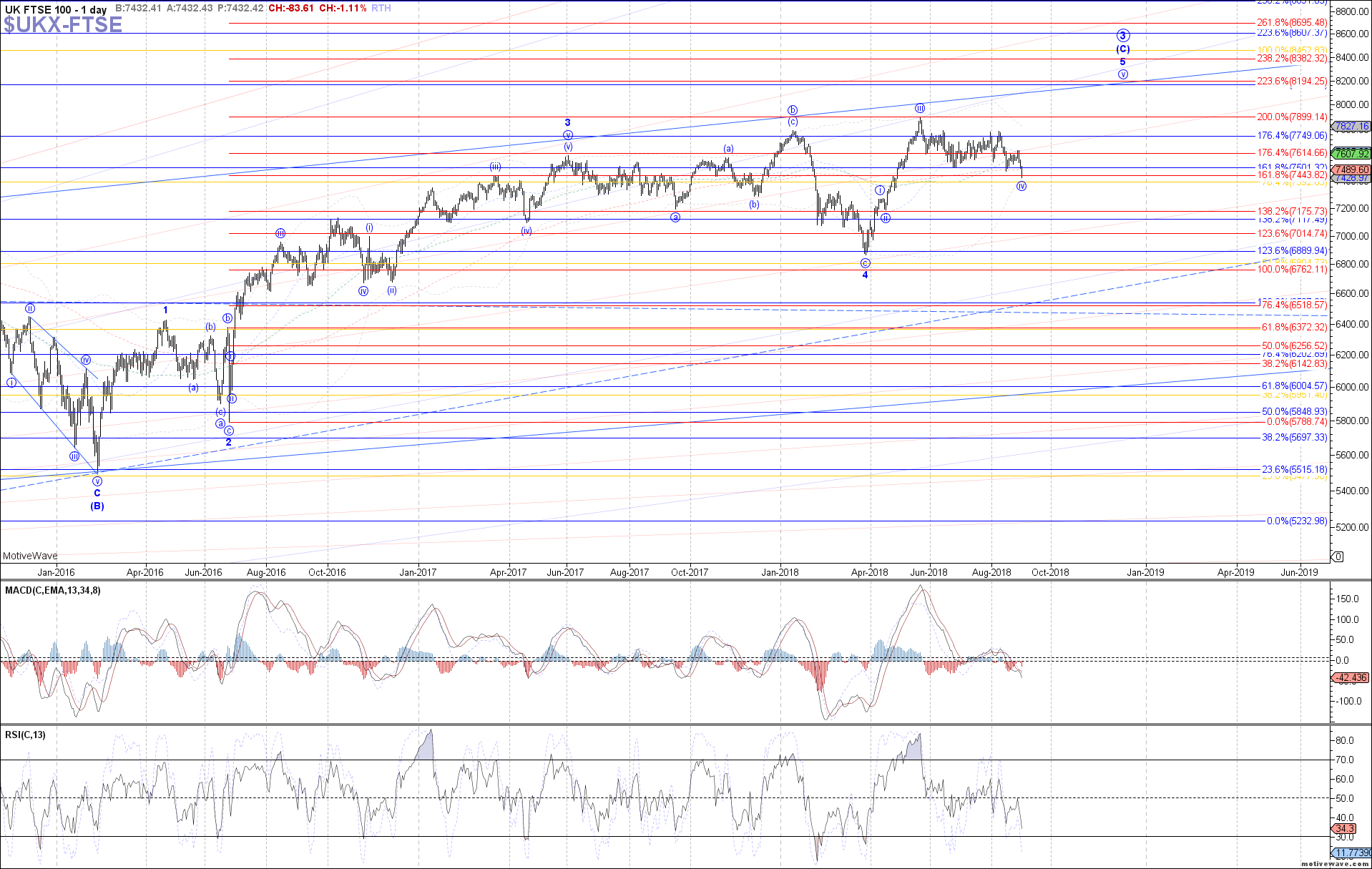Select the 161.8%(7443.82) Fibonacci label
The width and height of the screenshot is (1372, 869).
[x=1292, y=175]
